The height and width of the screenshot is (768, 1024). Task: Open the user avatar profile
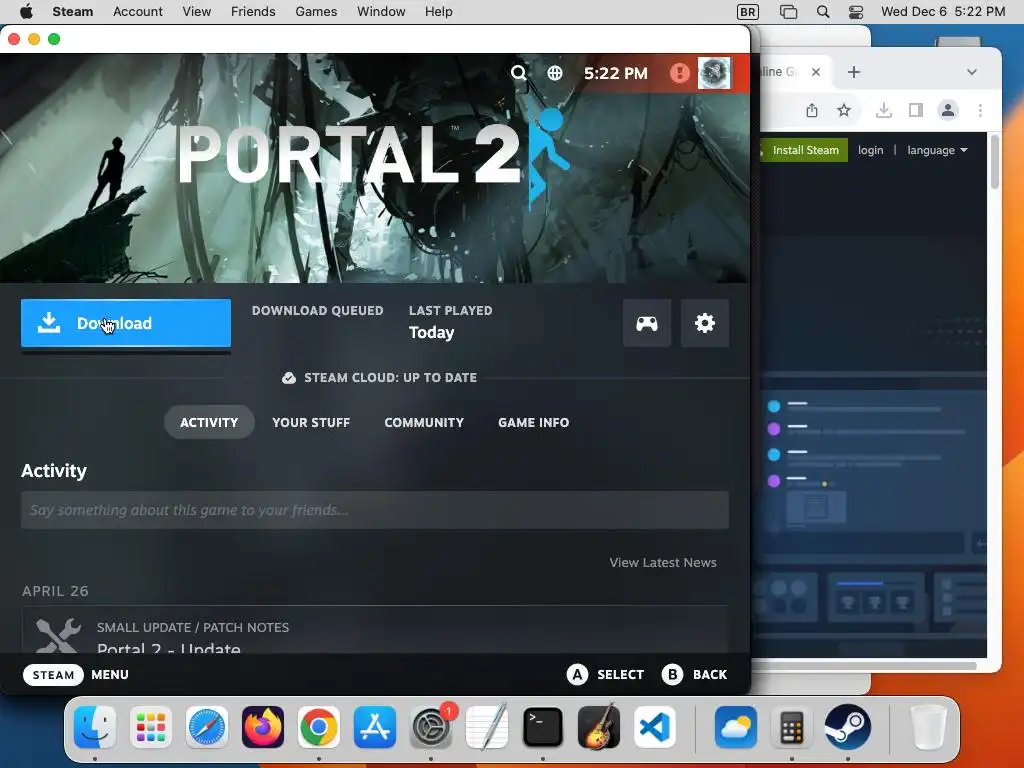[x=714, y=72]
